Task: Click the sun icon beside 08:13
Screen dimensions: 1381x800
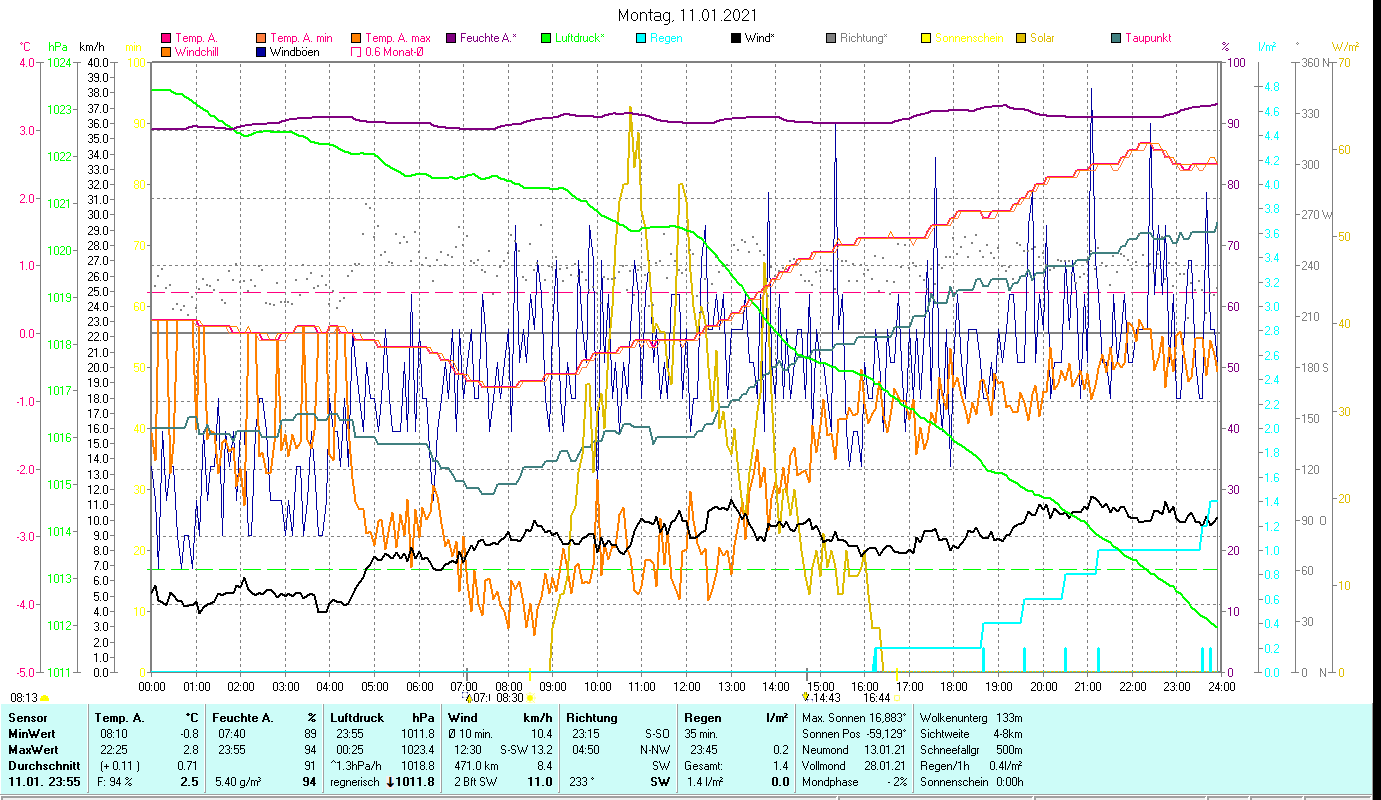Action: (44, 697)
